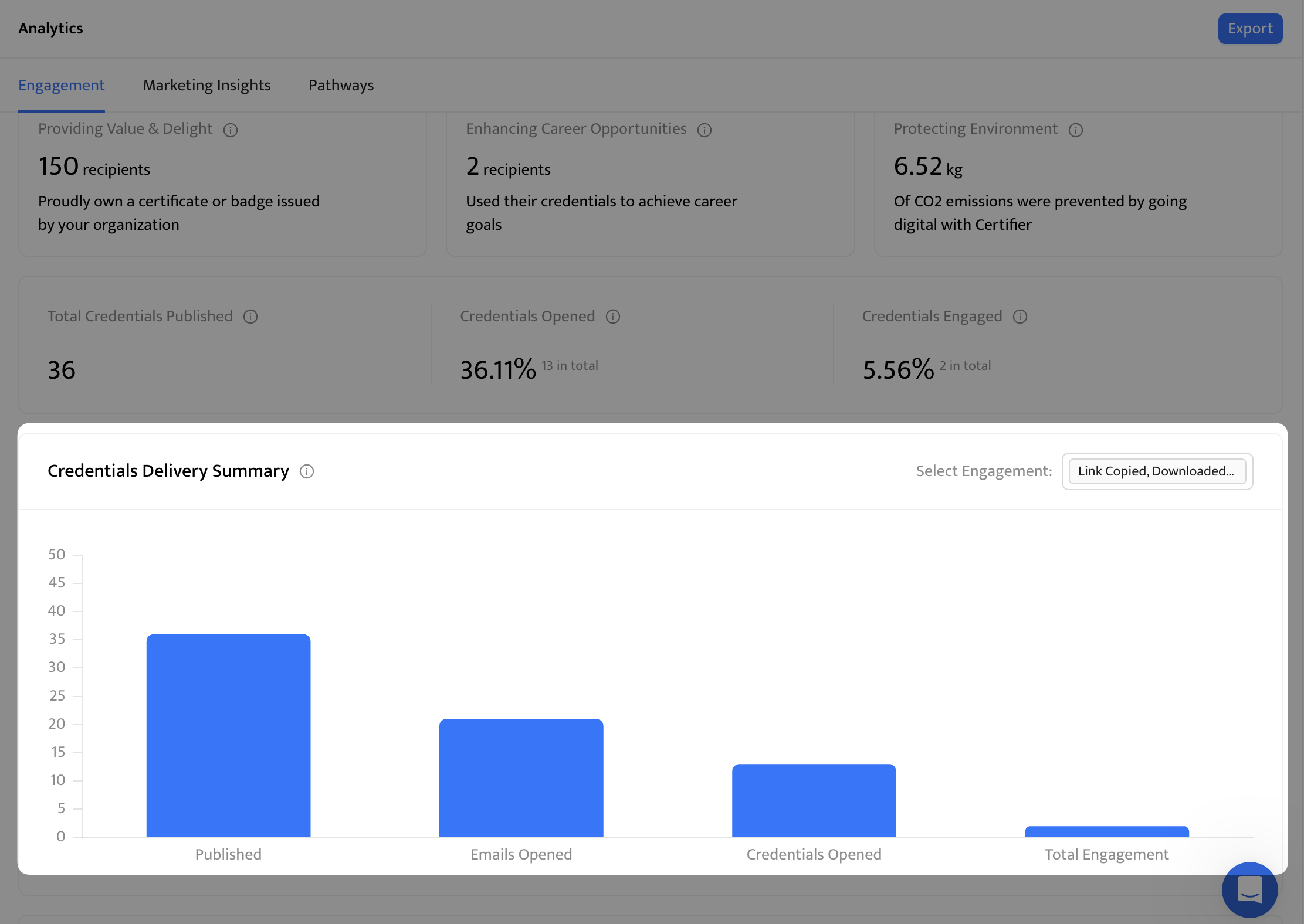Click the Credentials Opened chart bar

(x=814, y=800)
